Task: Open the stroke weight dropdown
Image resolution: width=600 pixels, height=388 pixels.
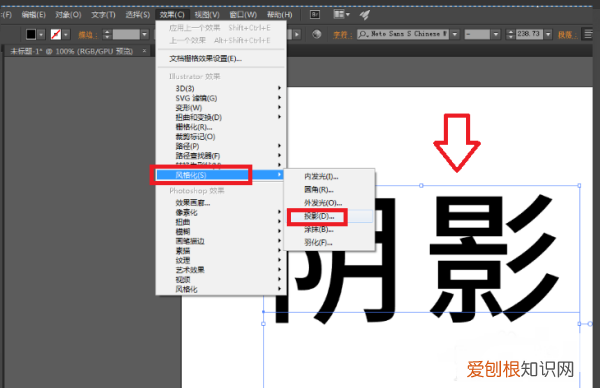Action: pyautogui.click(x=145, y=34)
